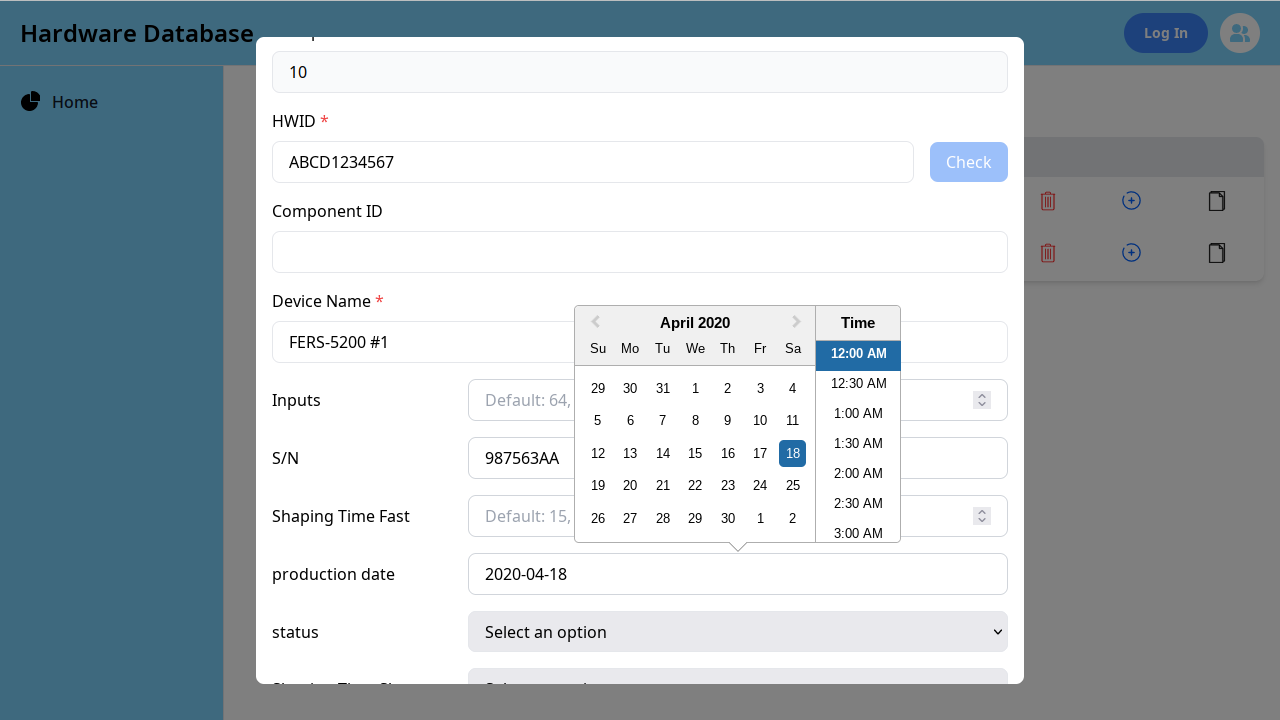This screenshot has width=1280, height=720.
Task: Click the S/N input field
Action: pos(521,458)
